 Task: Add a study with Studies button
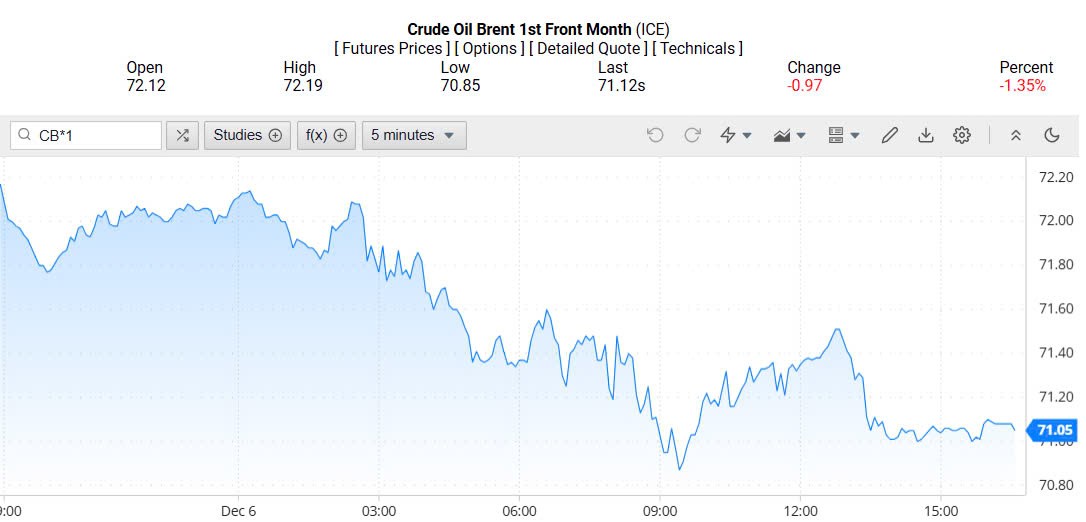click(247, 135)
